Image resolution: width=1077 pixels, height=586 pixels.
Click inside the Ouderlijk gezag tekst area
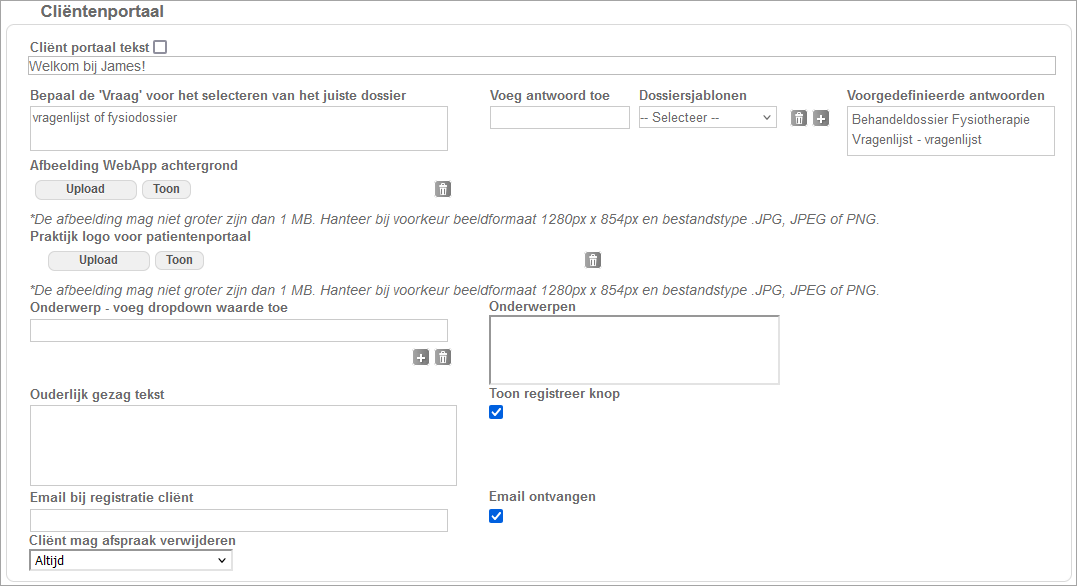243,445
